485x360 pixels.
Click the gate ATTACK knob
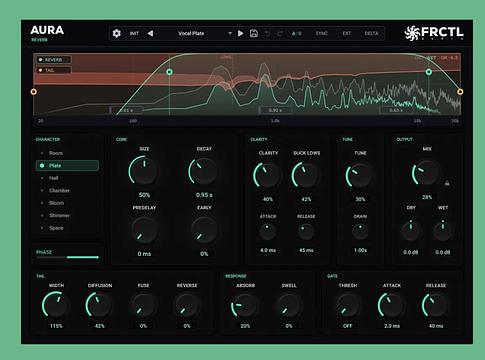click(391, 305)
